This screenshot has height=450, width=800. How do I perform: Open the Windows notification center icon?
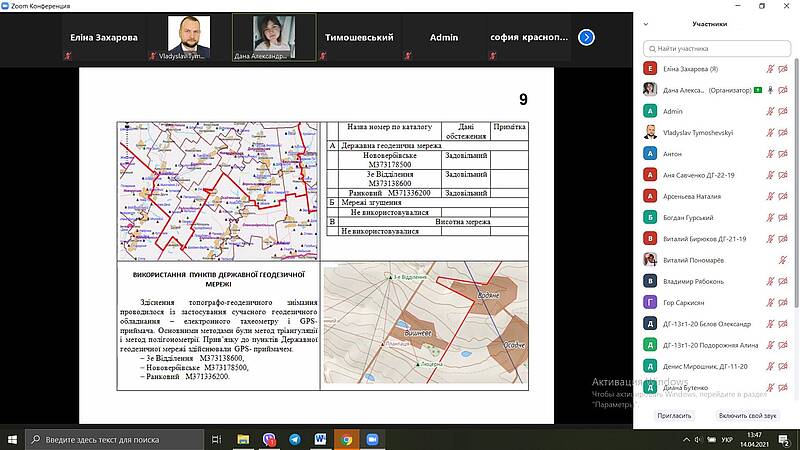pos(784,439)
